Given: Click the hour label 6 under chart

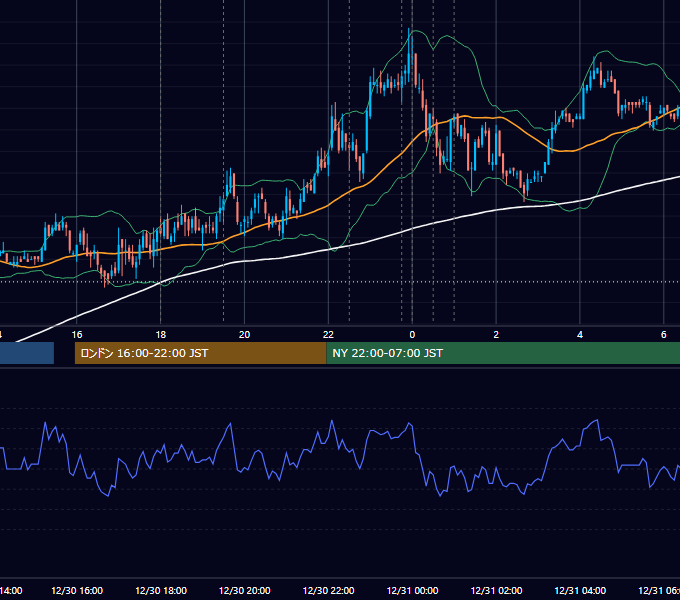Looking at the screenshot, I should [664, 334].
